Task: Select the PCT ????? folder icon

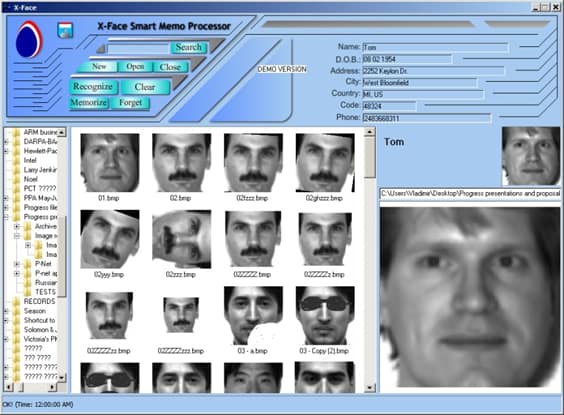Action: (16, 188)
